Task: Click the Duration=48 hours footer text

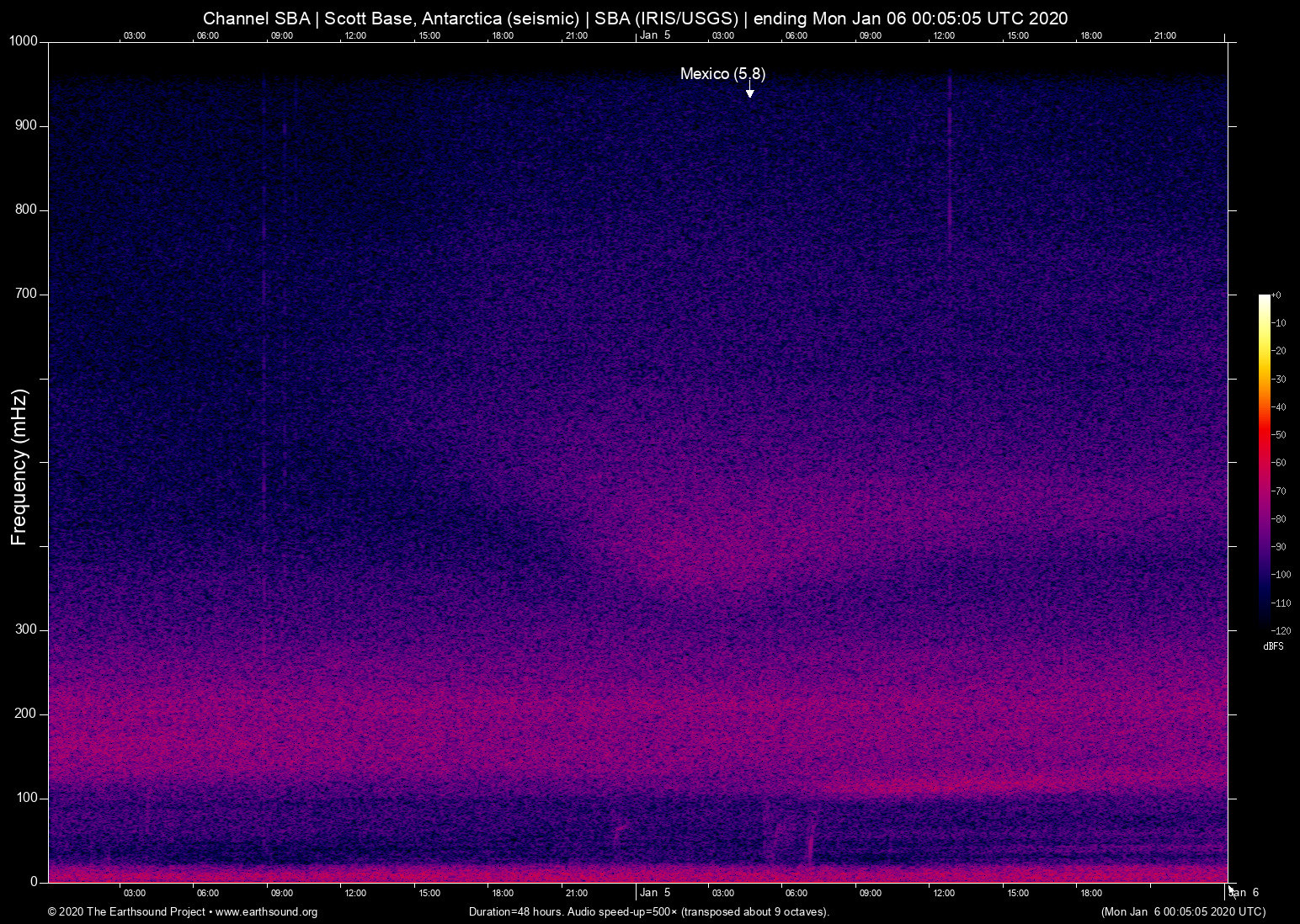Action: [x=513, y=912]
